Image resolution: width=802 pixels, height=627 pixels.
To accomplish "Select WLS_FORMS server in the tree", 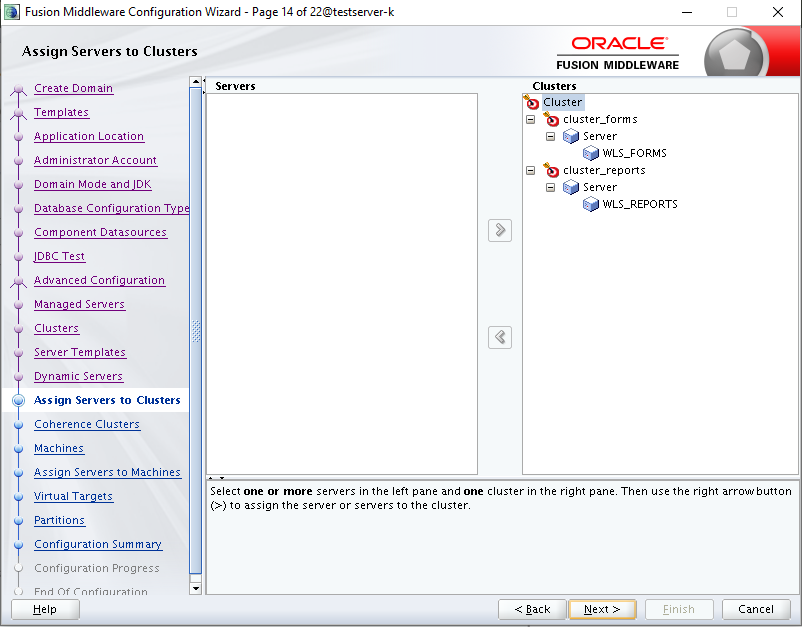I will (x=634, y=153).
